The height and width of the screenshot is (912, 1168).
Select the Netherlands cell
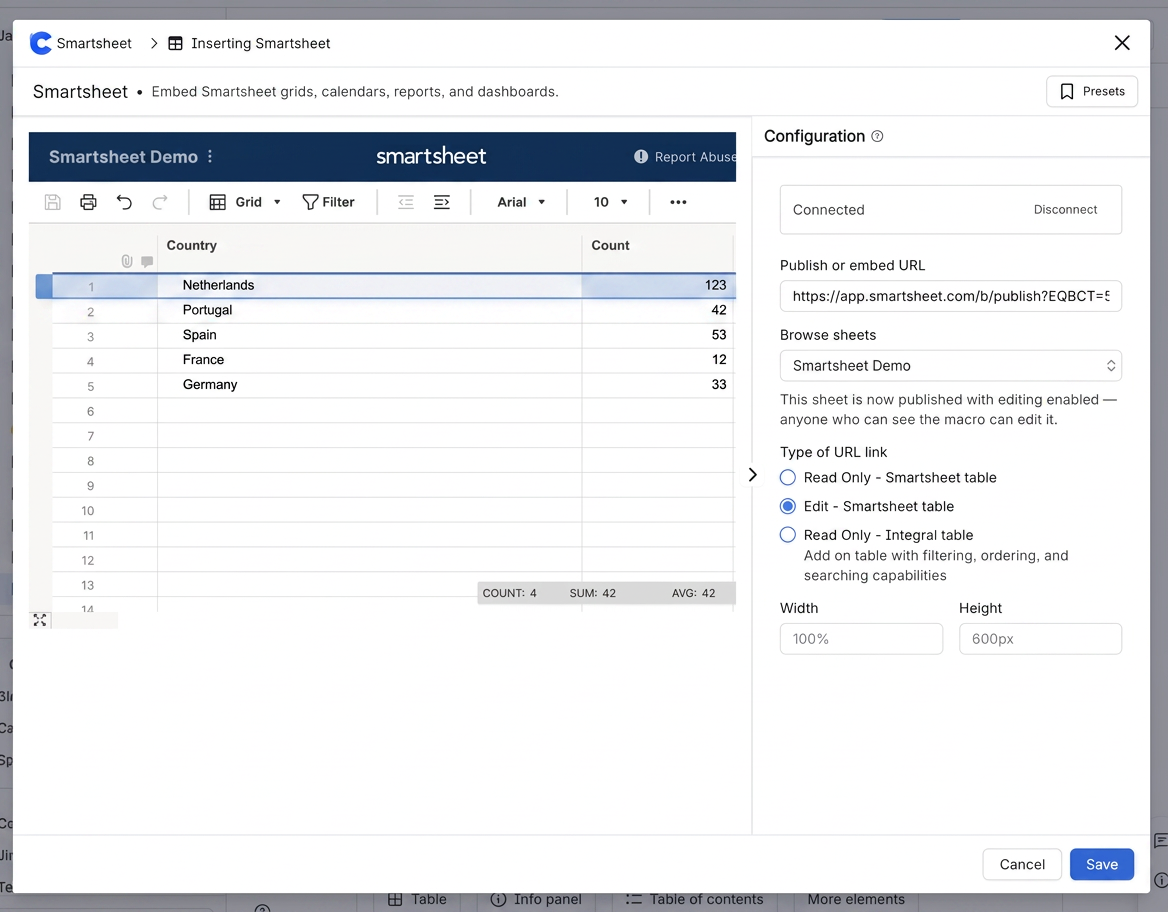tap(369, 285)
